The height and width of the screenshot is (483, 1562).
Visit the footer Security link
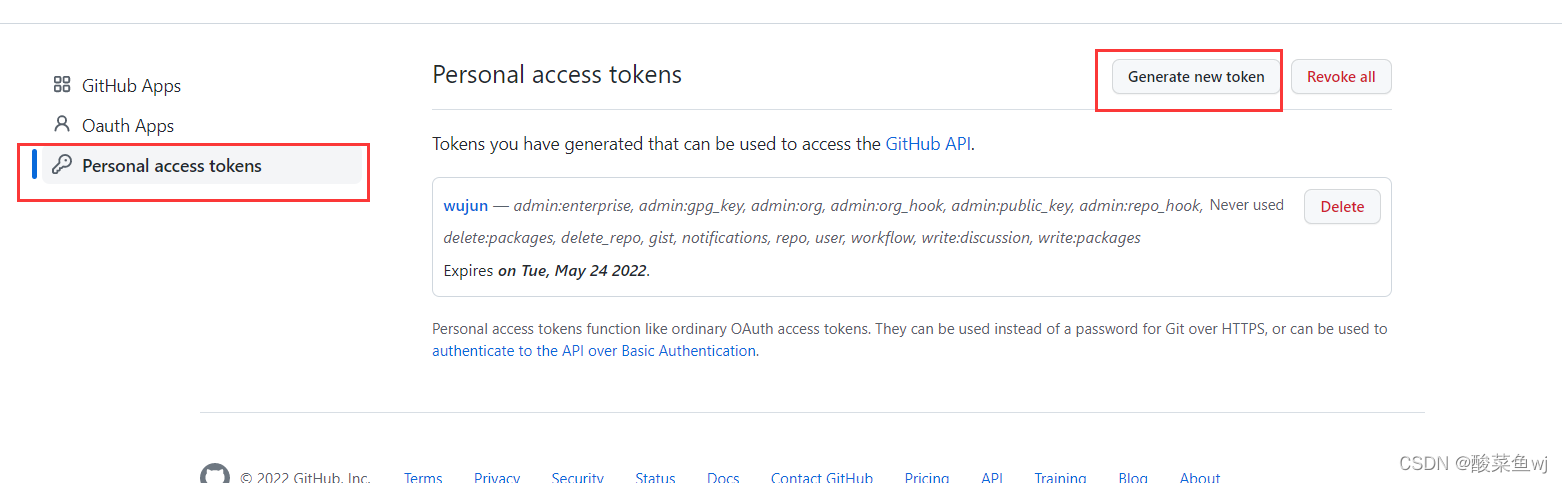click(x=578, y=478)
